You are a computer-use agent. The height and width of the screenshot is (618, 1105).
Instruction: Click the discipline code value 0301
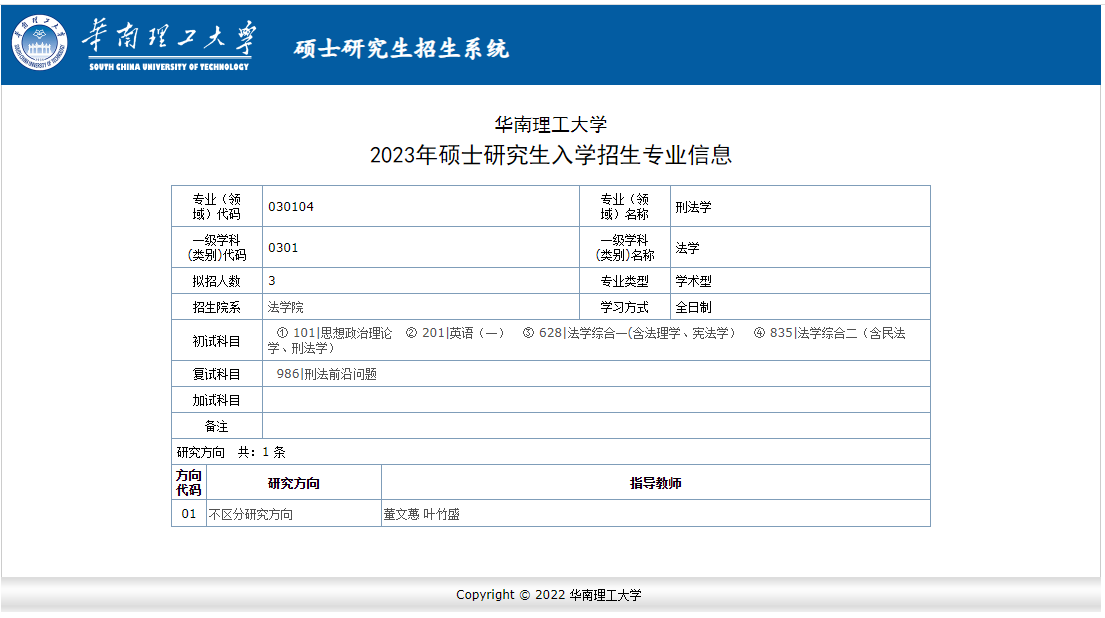tap(283, 247)
